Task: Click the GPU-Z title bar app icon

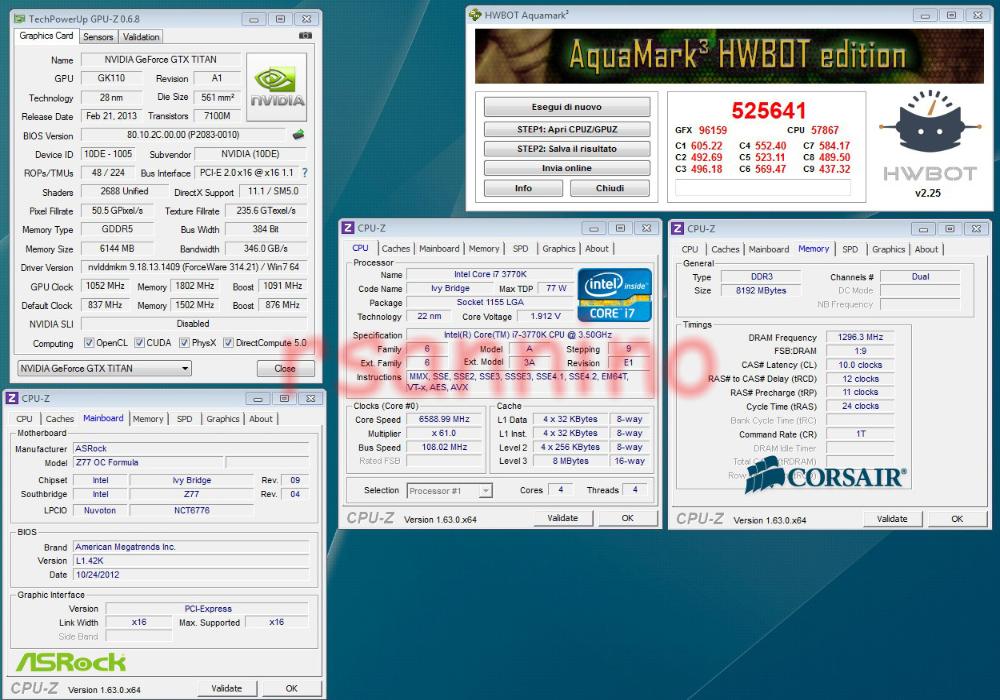Action: (19, 19)
